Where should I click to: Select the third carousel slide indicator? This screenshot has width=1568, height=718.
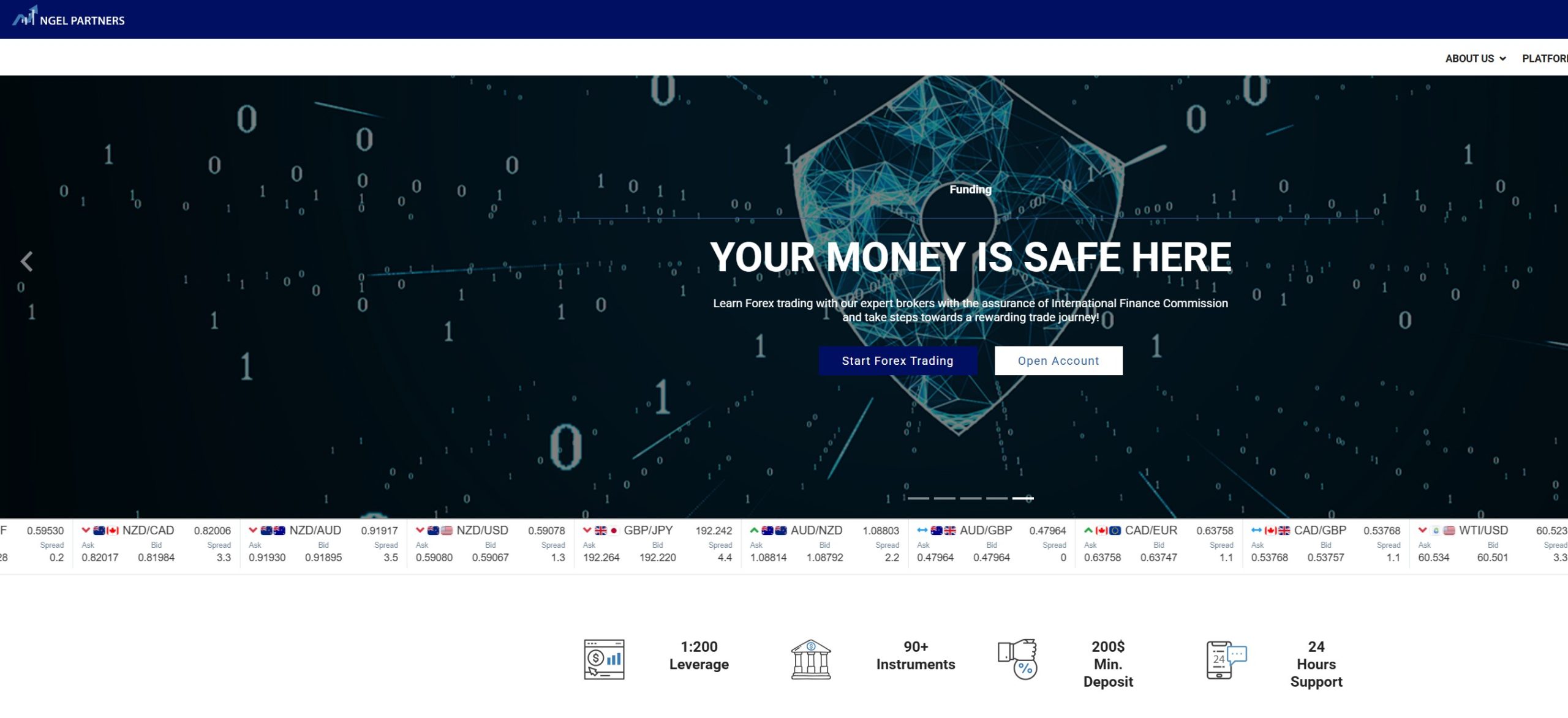(x=971, y=498)
